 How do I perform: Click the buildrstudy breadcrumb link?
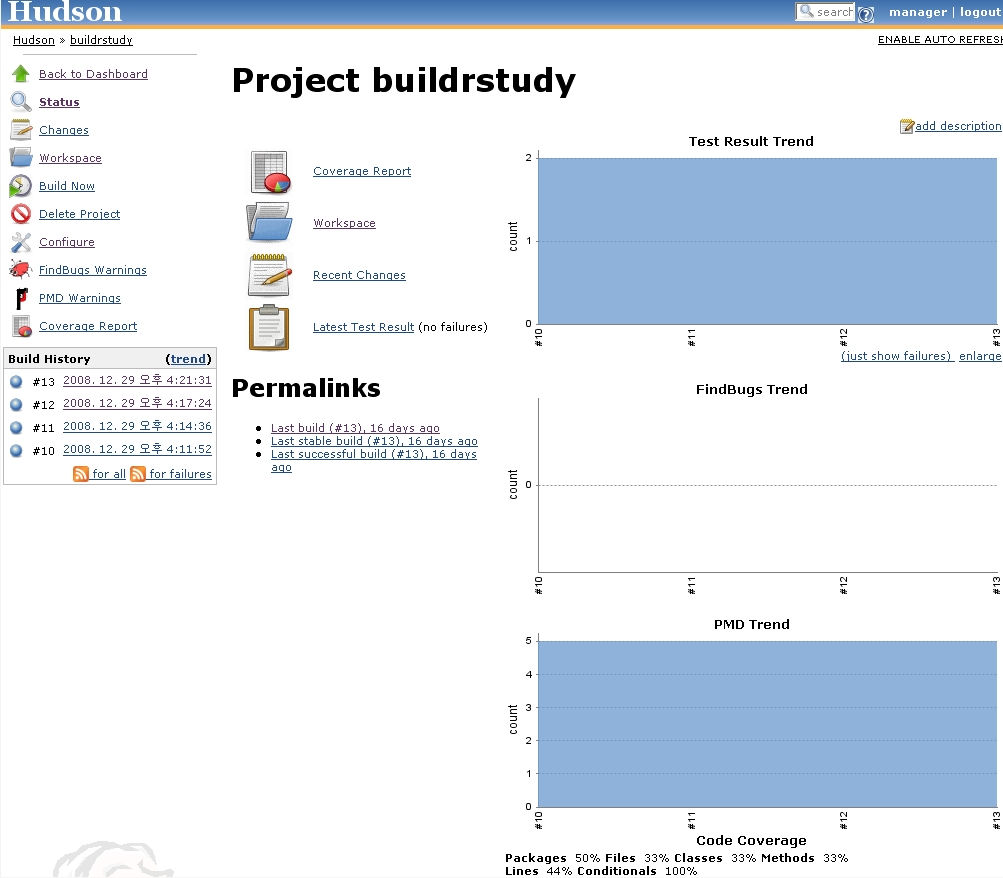pos(101,40)
